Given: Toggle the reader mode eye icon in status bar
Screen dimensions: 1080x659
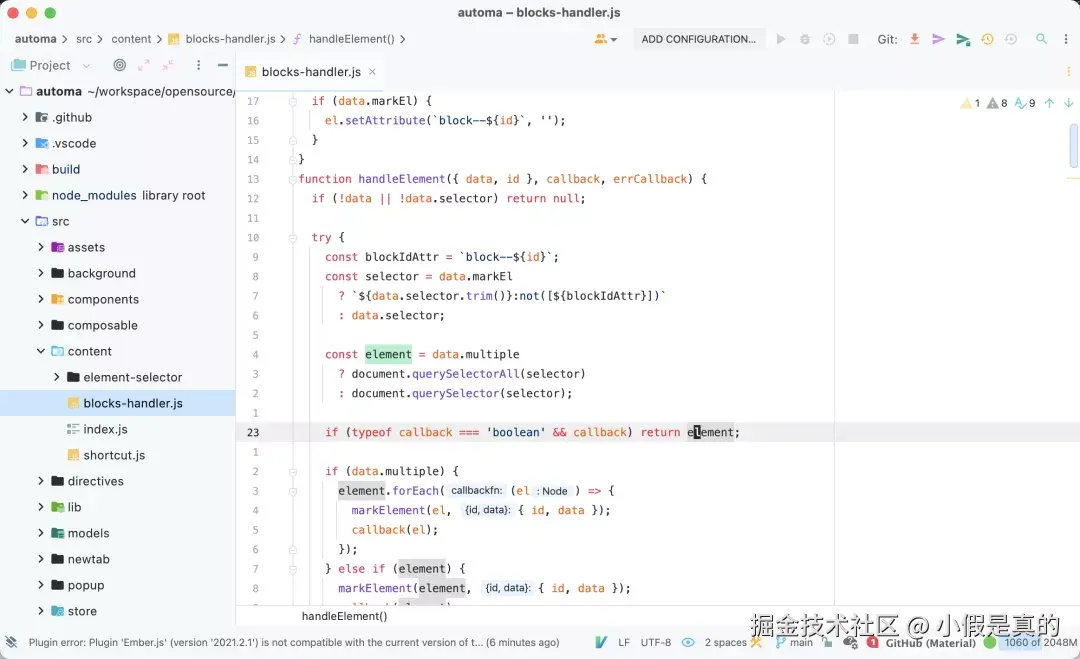Looking at the screenshot, I should click(x=688, y=642).
